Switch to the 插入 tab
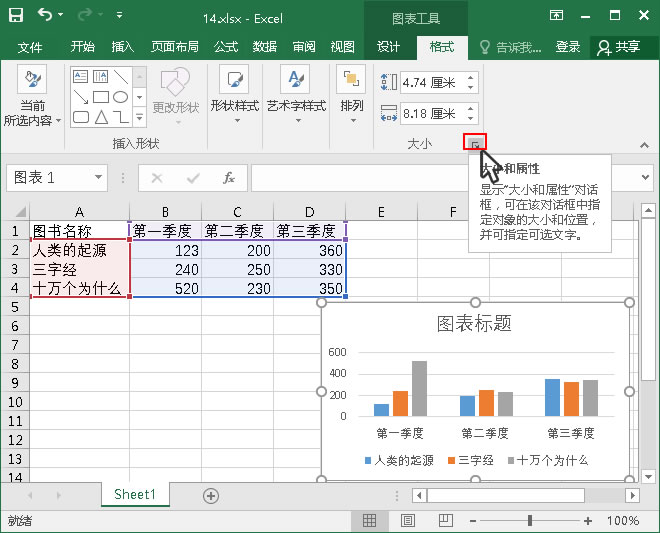This screenshot has width=660, height=533. (122, 47)
